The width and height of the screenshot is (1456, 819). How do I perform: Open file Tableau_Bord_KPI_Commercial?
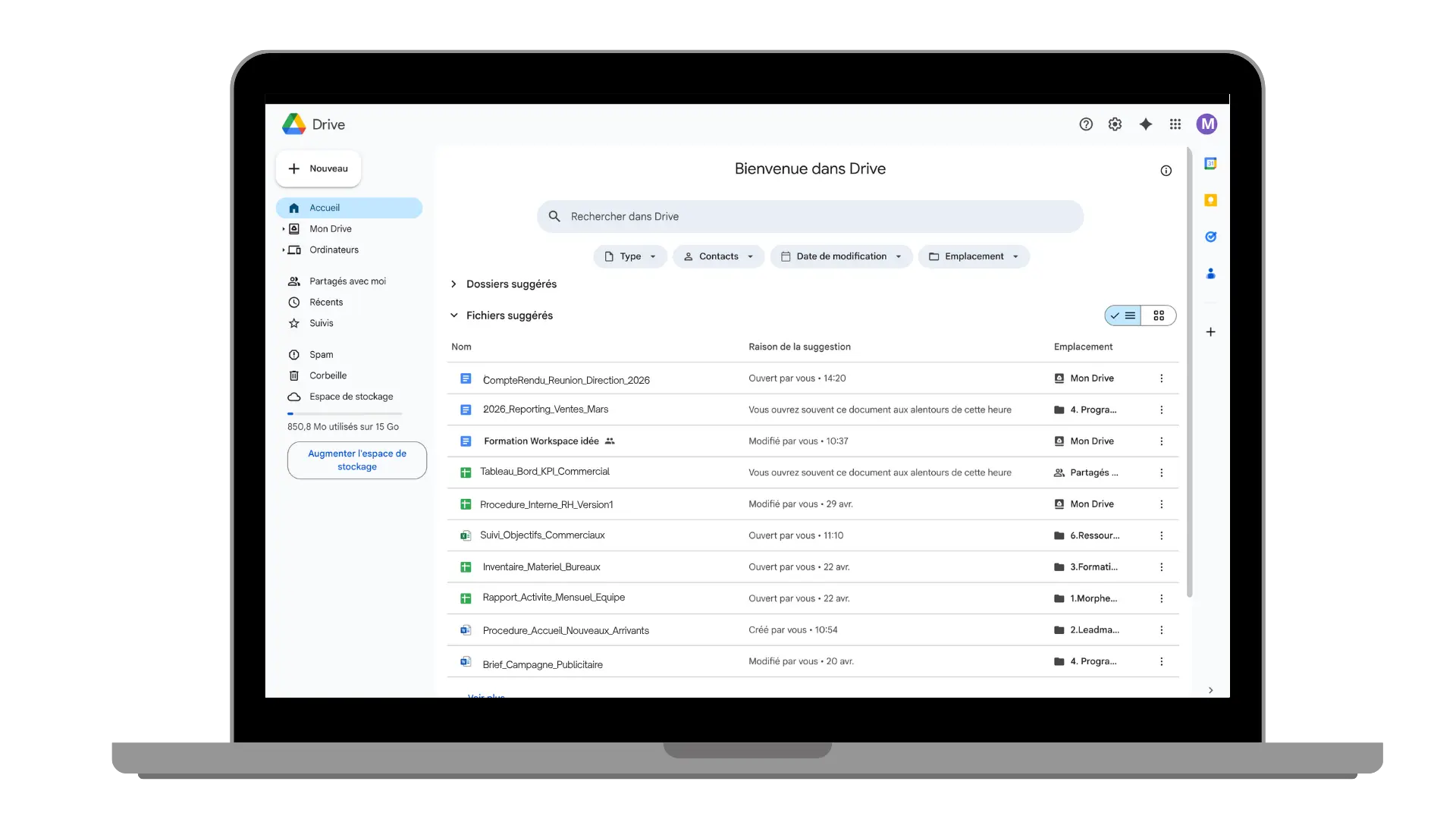[x=544, y=472]
